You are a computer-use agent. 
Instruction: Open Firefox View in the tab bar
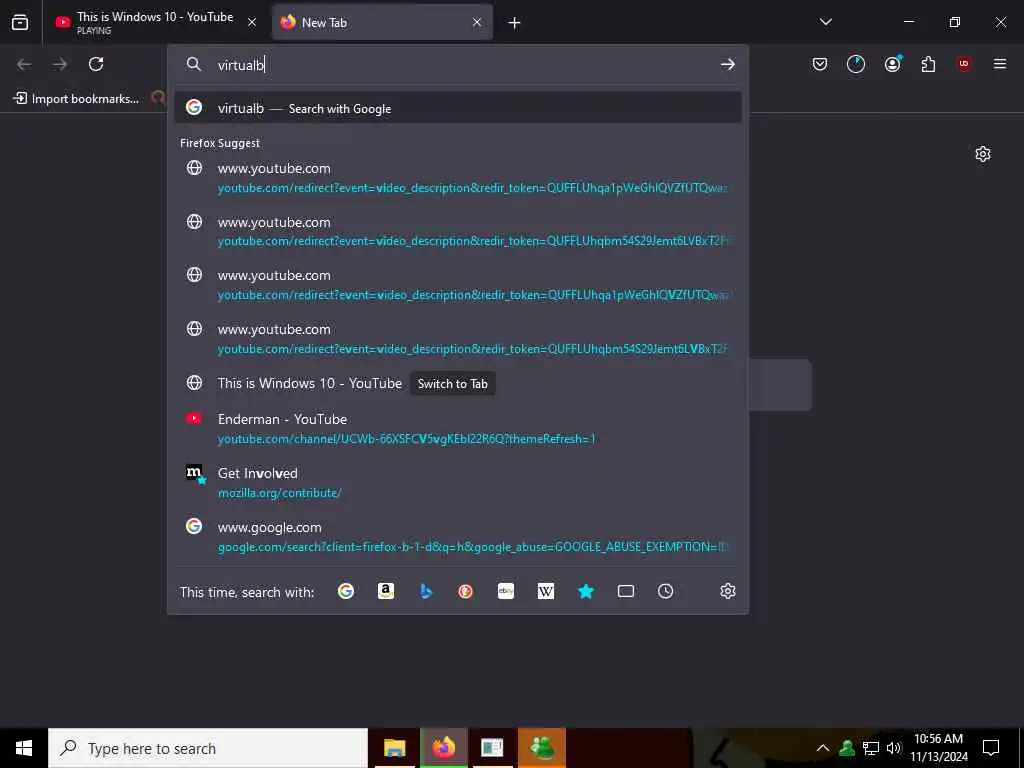[20, 22]
